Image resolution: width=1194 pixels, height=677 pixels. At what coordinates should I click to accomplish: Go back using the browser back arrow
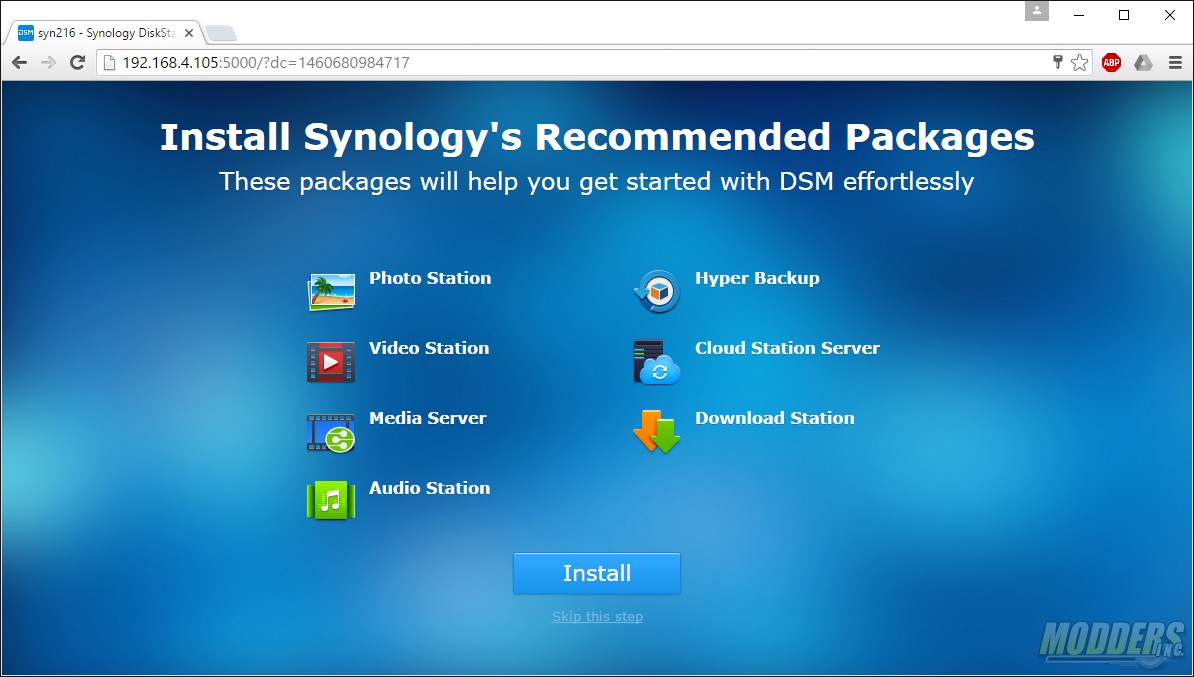click(19, 62)
